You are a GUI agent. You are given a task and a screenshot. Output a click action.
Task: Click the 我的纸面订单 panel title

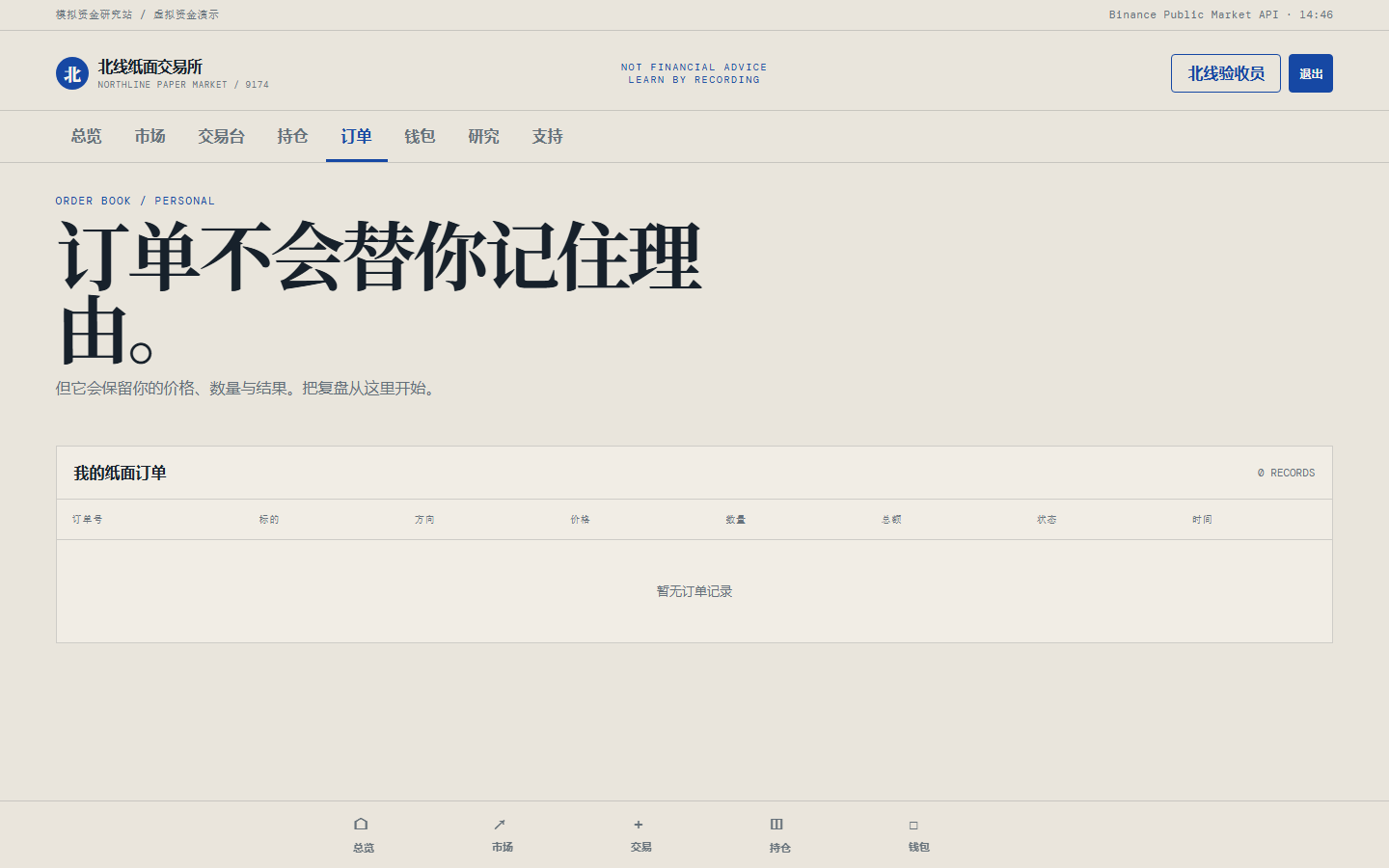tap(121, 473)
